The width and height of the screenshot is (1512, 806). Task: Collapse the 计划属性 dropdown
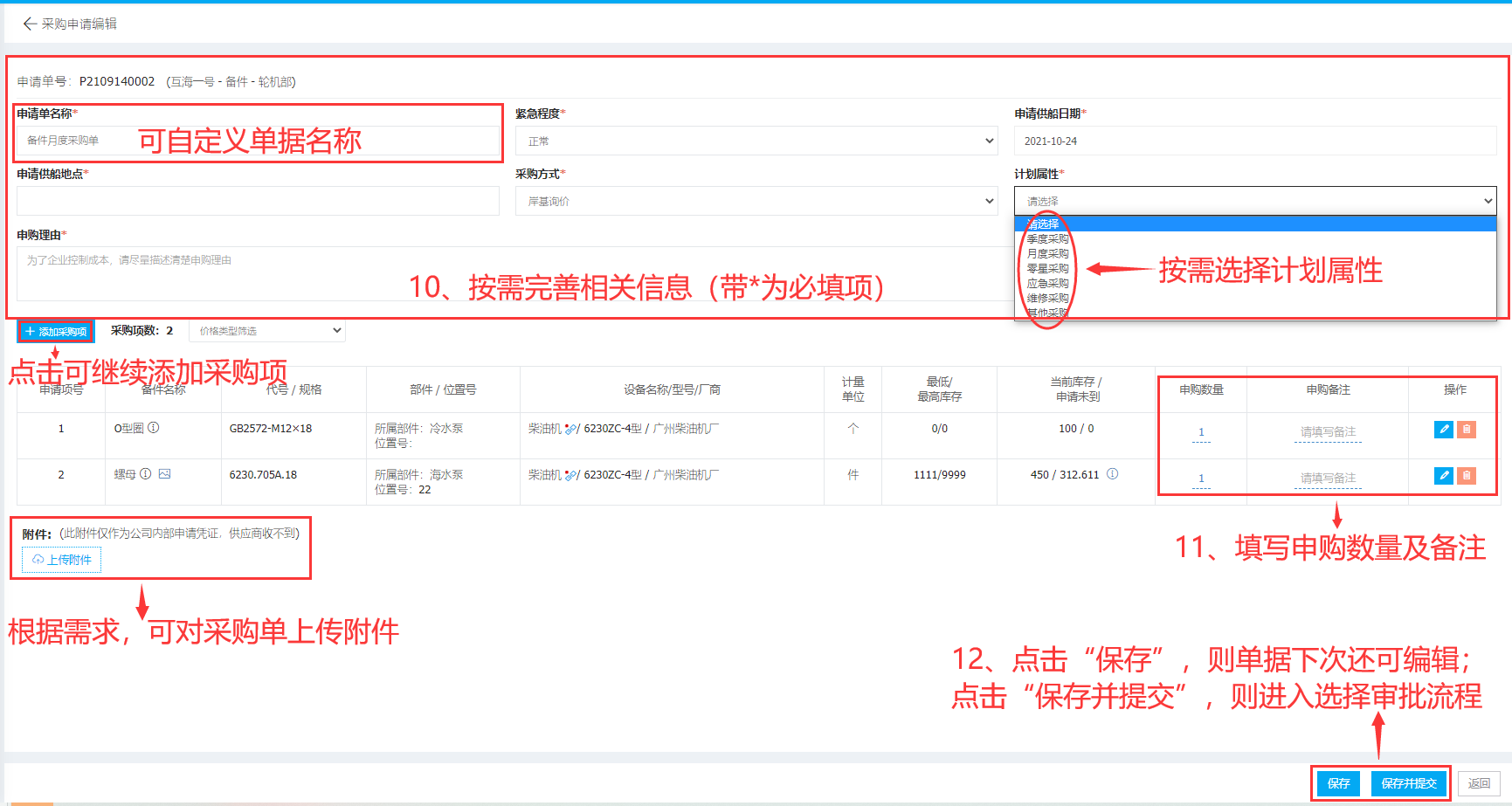point(1255,201)
